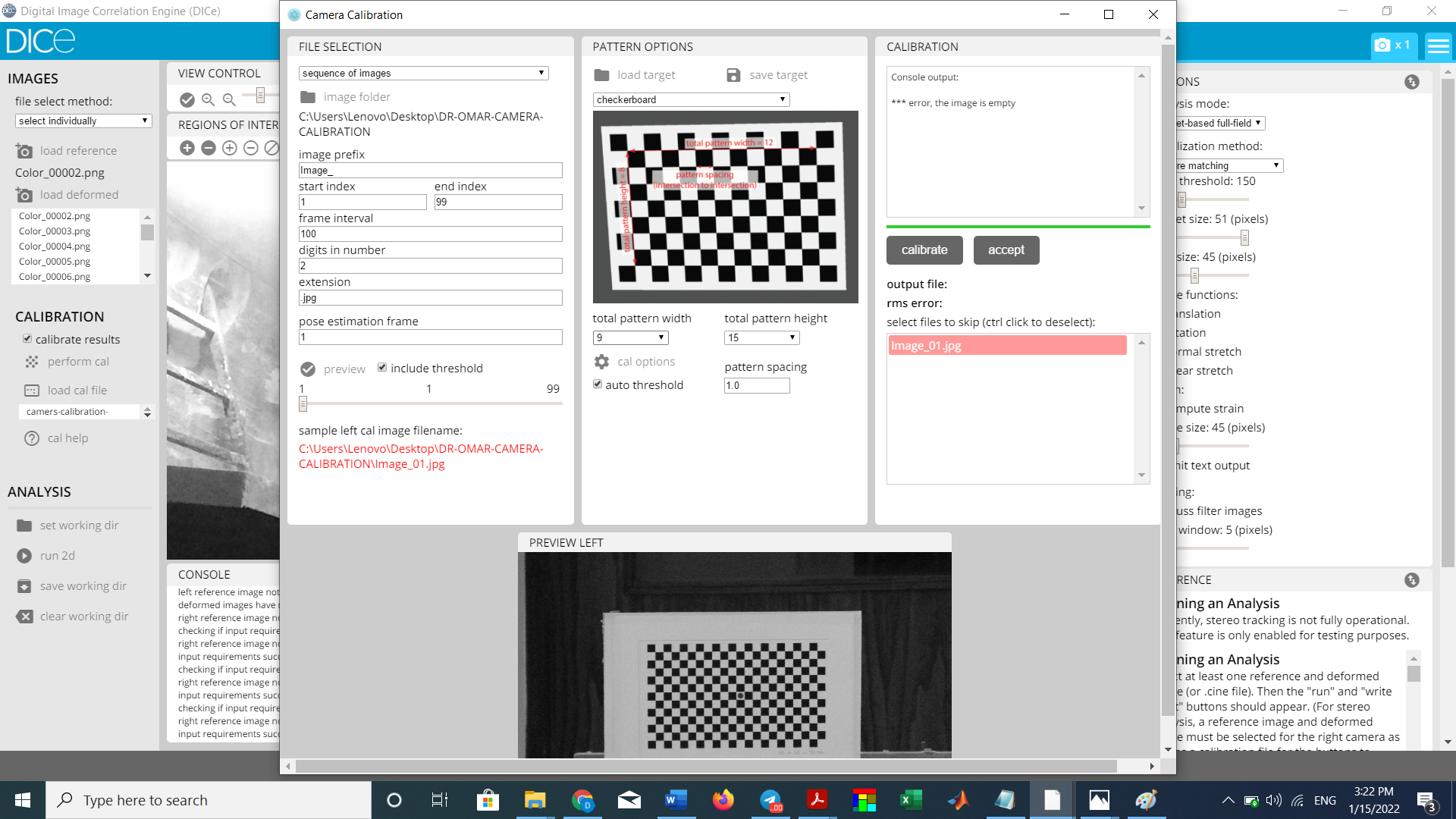This screenshot has width=1456, height=819.
Task: Change total pattern width dropdown
Action: point(629,337)
